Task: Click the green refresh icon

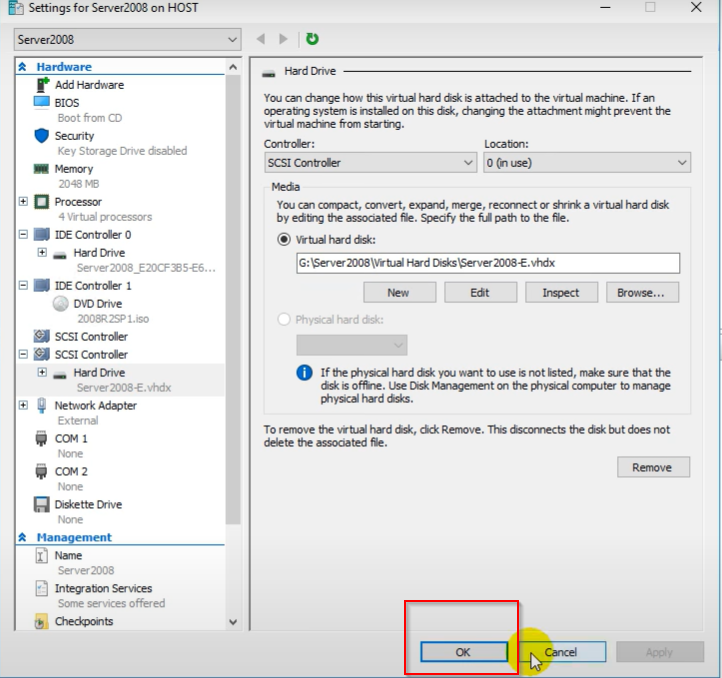Action: (x=312, y=39)
